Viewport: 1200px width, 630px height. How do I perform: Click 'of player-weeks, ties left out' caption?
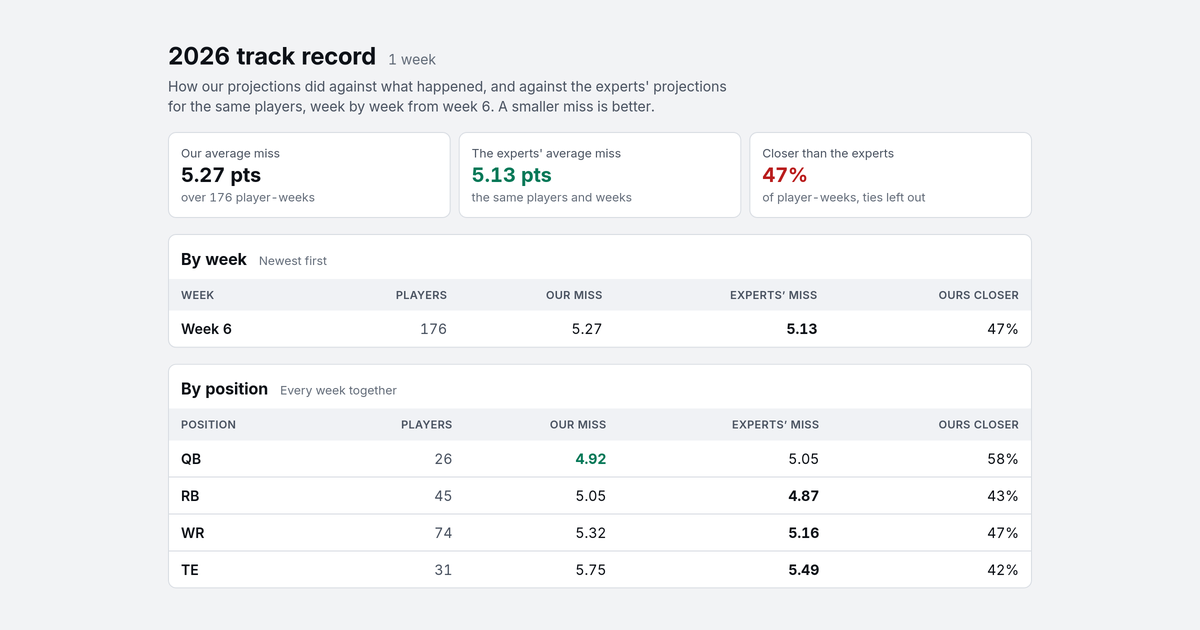click(x=844, y=198)
